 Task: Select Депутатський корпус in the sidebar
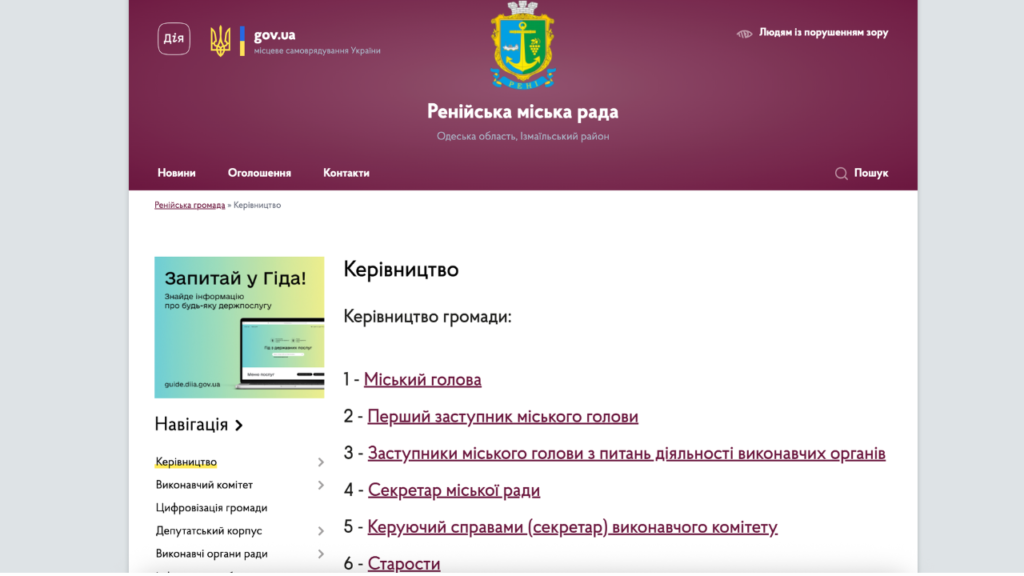[x=208, y=530]
